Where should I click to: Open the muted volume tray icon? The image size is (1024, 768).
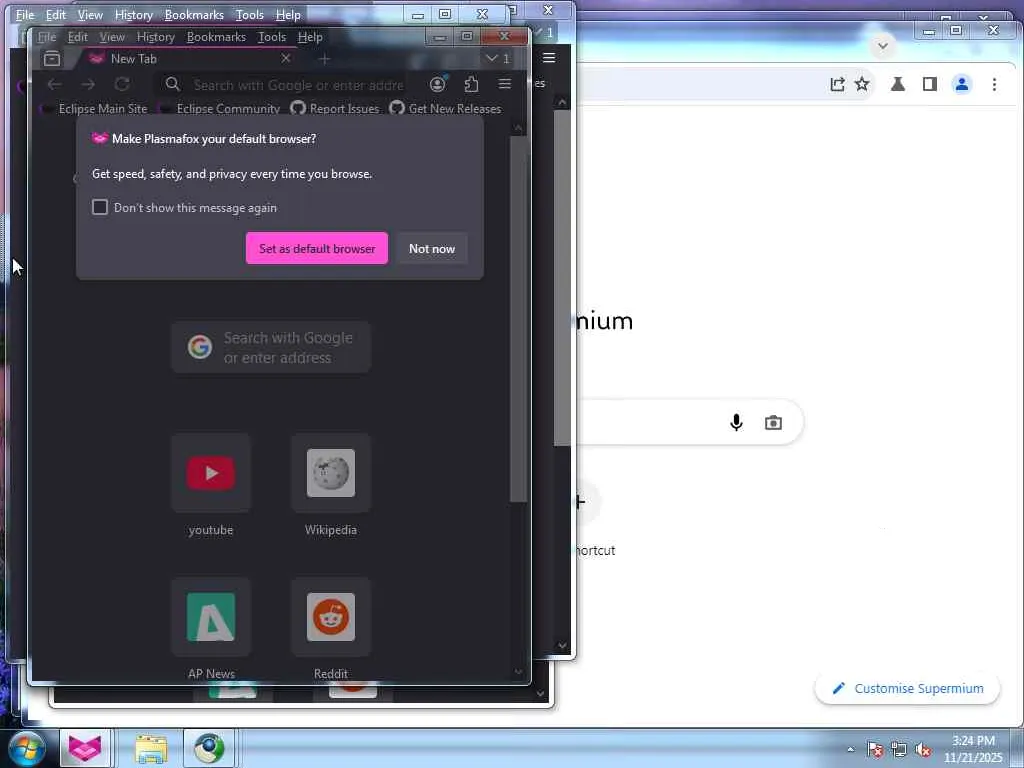pyautogui.click(x=923, y=750)
